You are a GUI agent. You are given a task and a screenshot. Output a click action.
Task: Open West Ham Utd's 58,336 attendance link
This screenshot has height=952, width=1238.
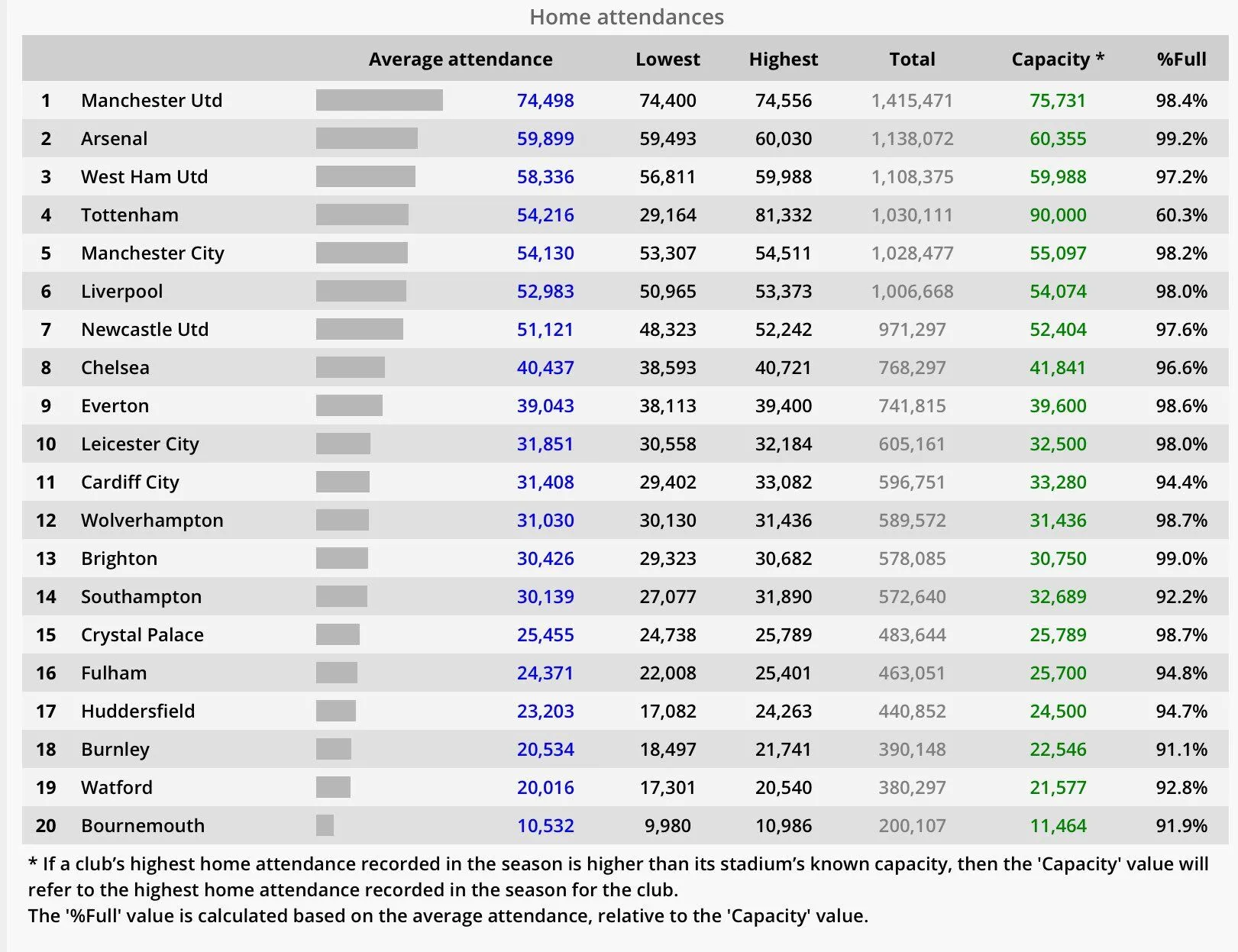(x=545, y=176)
